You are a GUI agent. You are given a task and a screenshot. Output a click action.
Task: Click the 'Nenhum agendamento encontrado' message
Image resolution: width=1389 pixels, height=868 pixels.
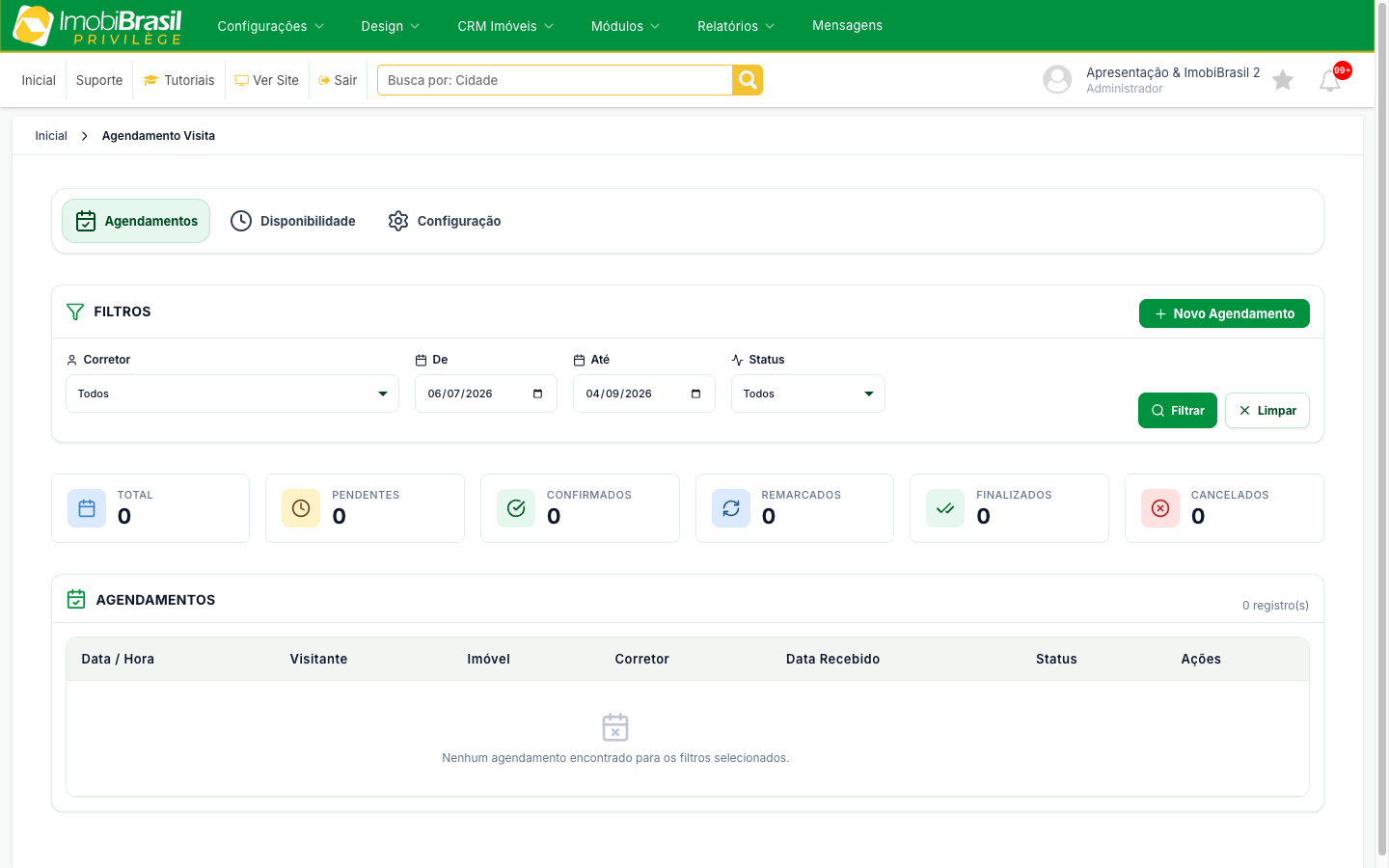pos(615,758)
